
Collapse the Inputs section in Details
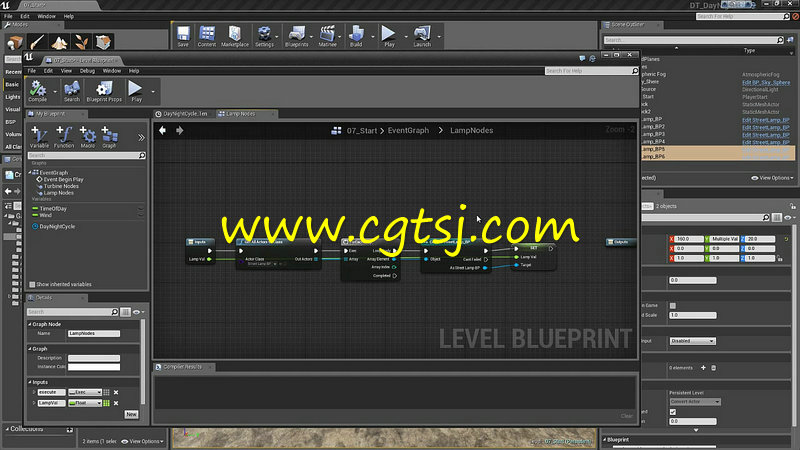pos(30,382)
